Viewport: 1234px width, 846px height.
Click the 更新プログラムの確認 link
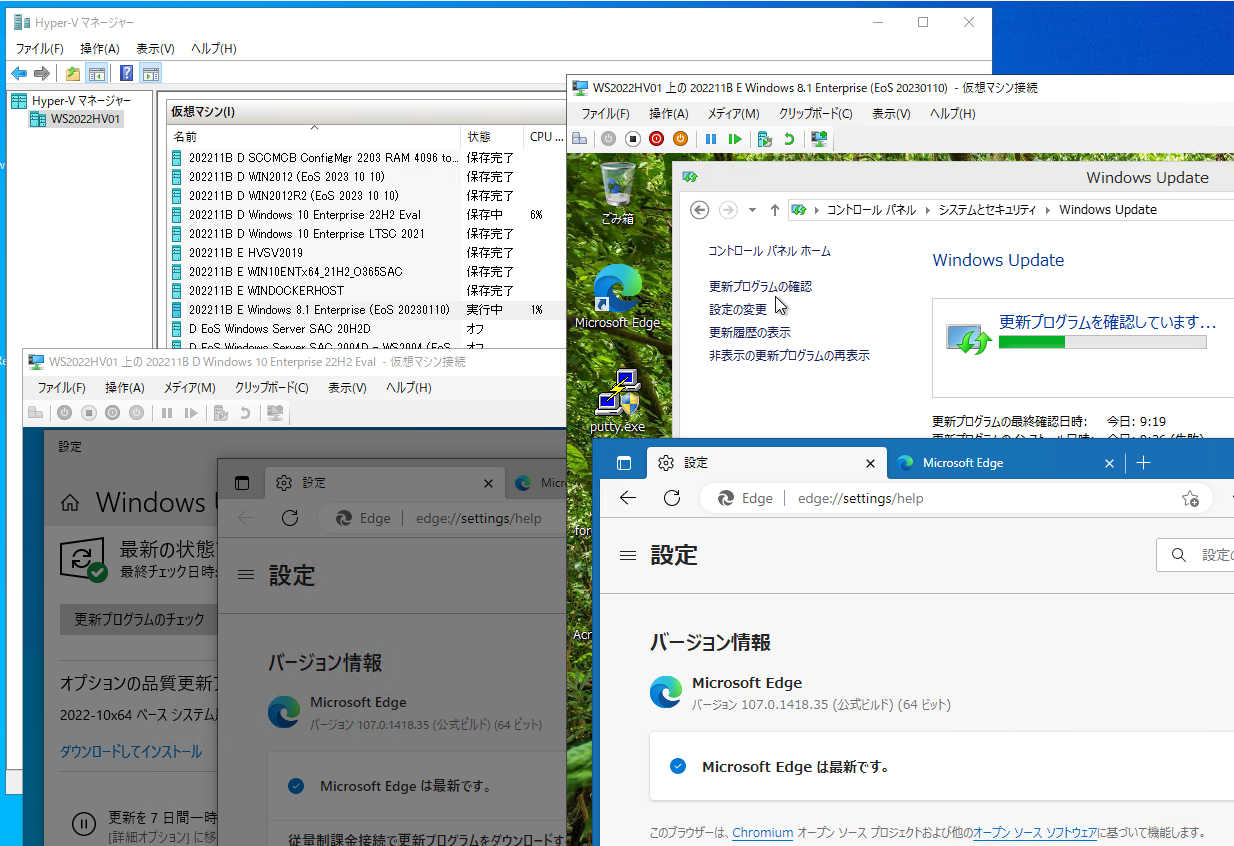(760, 286)
